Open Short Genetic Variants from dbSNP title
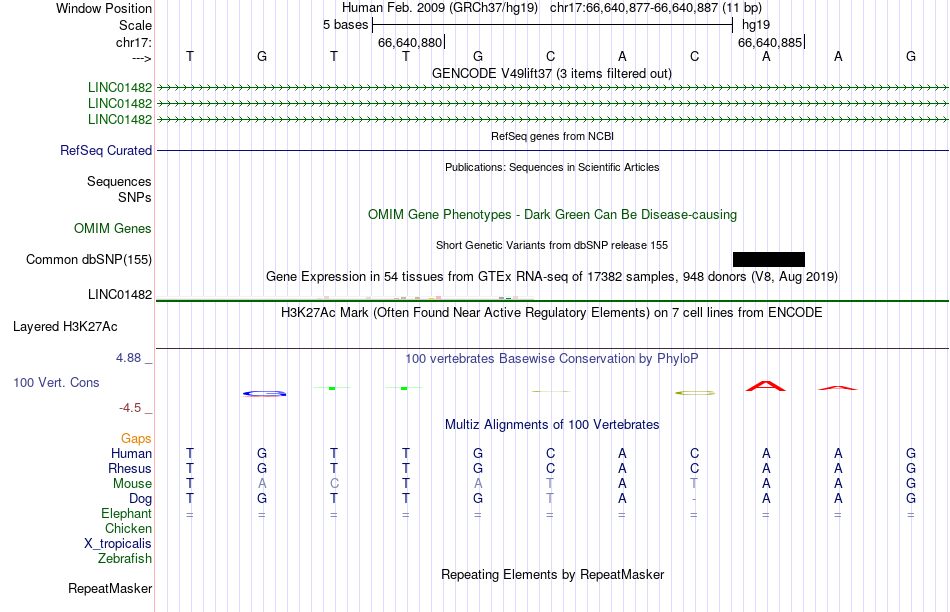The image size is (950, 612). (552, 245)
